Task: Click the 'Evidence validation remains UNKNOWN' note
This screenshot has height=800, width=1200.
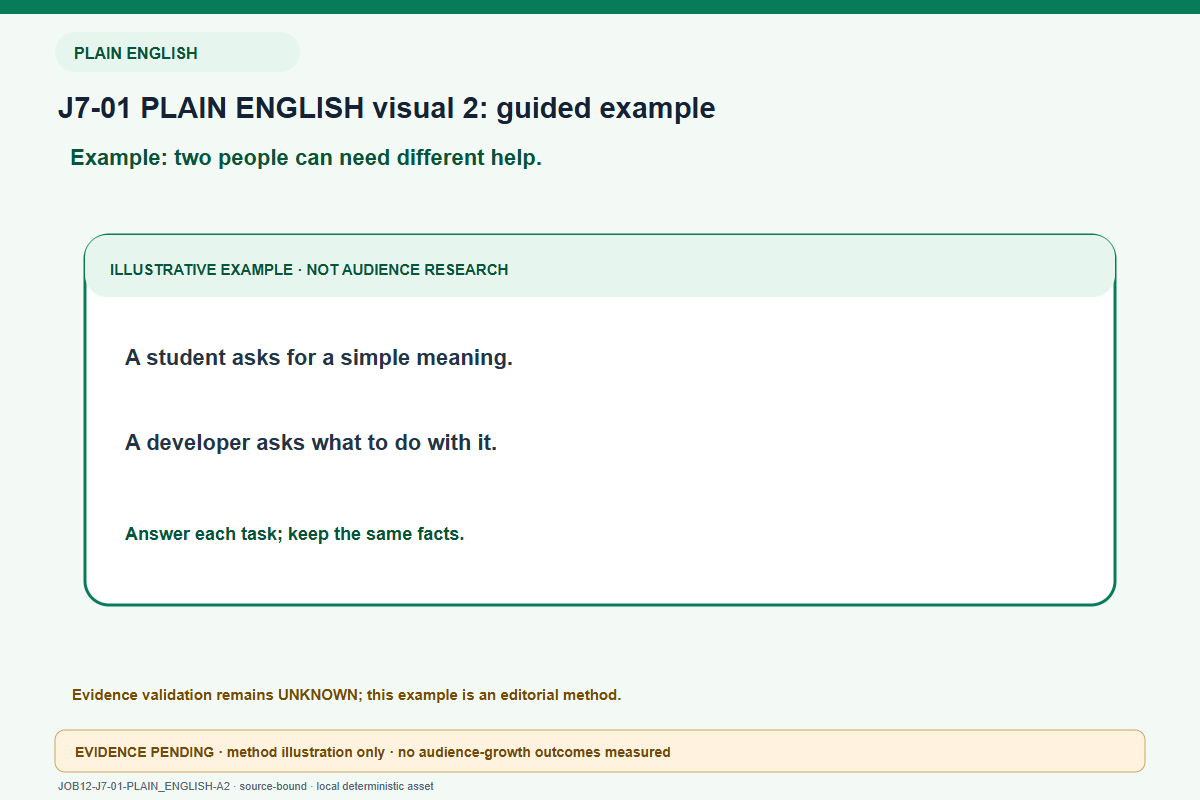Action: (347, 695)
